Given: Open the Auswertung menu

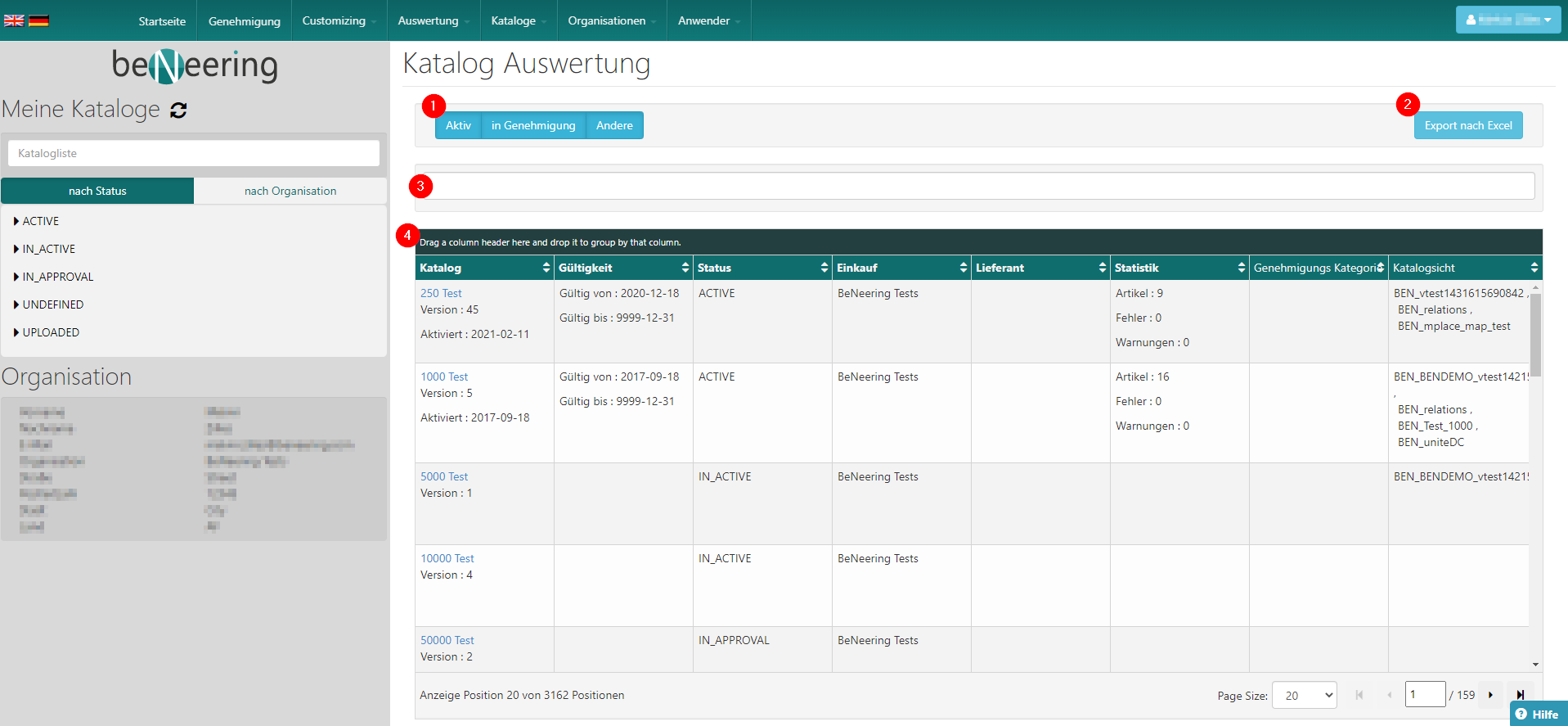Looking at the screenshot, I should (433, 20).
